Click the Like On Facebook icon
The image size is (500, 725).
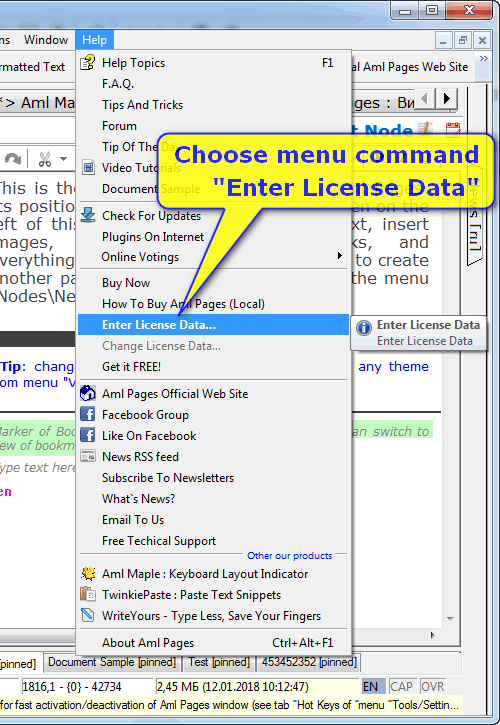pyautogui.click(x=88, y=435)
